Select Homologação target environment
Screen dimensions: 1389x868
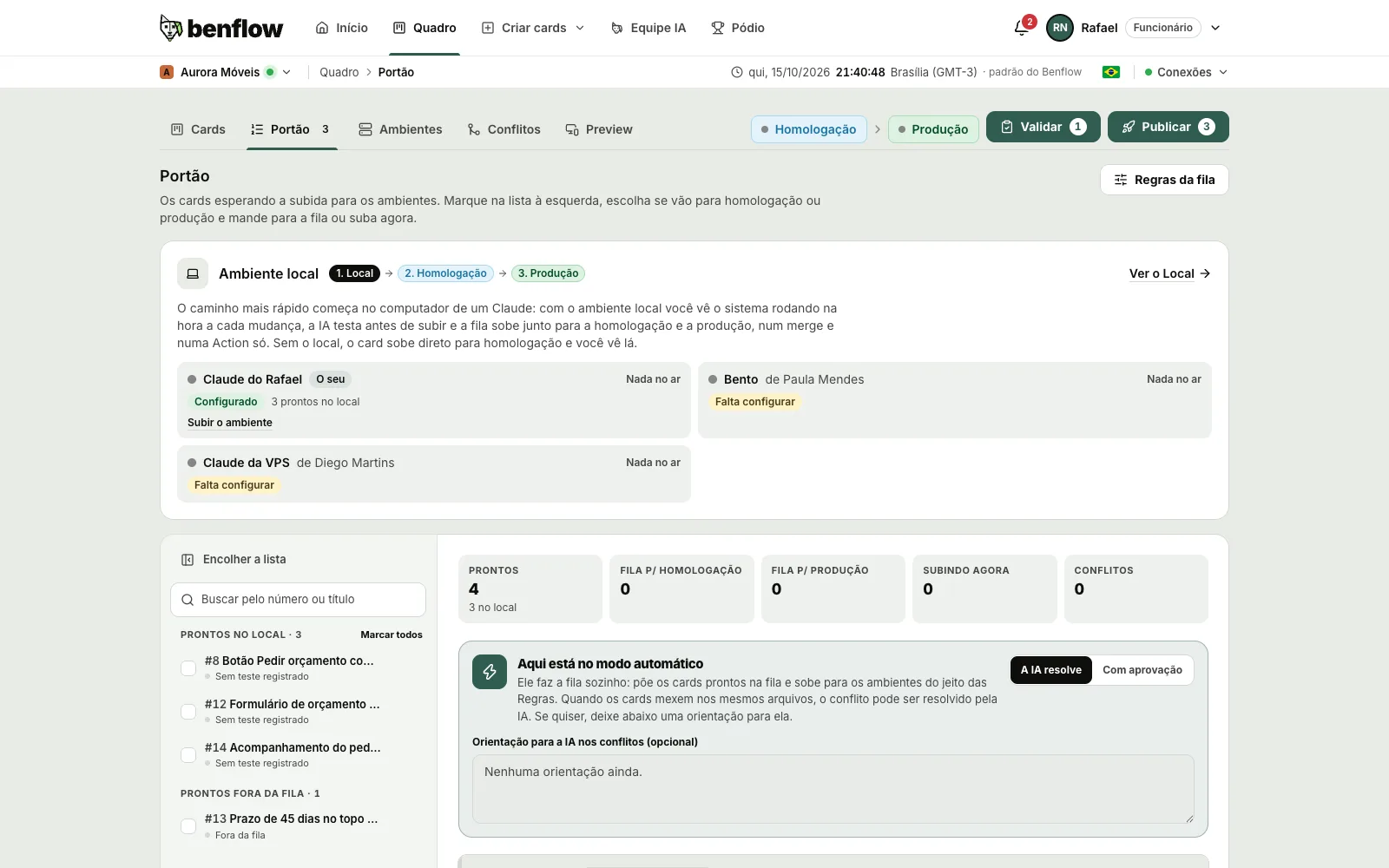809,129
